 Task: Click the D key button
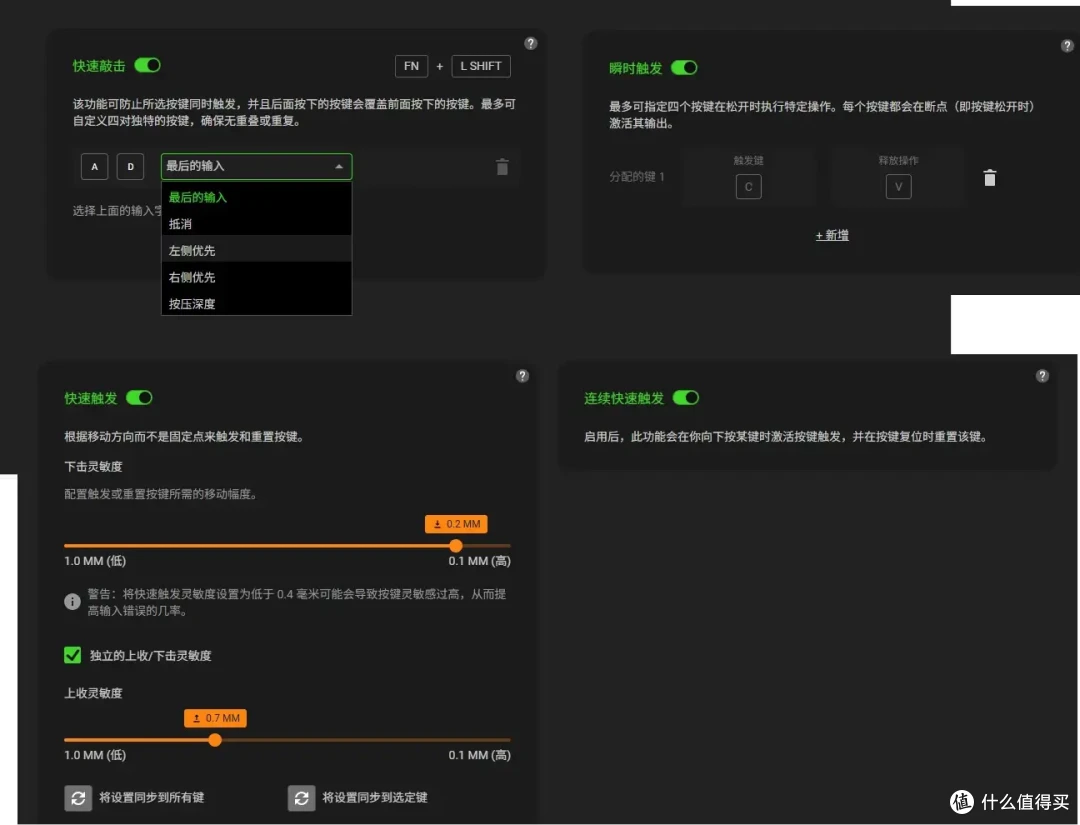coord(130,167)
